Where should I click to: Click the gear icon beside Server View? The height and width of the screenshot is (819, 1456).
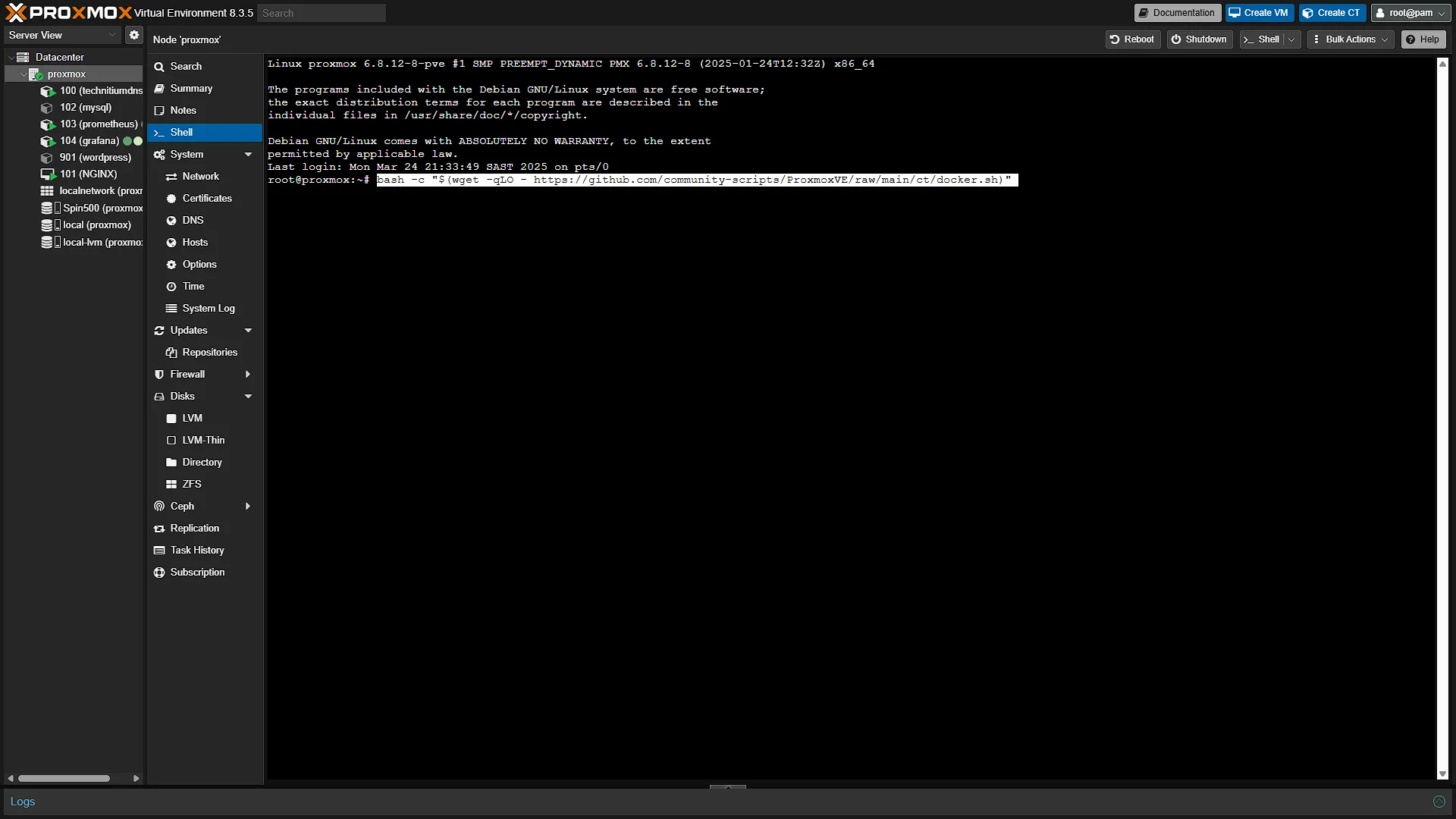pos(134,35)
